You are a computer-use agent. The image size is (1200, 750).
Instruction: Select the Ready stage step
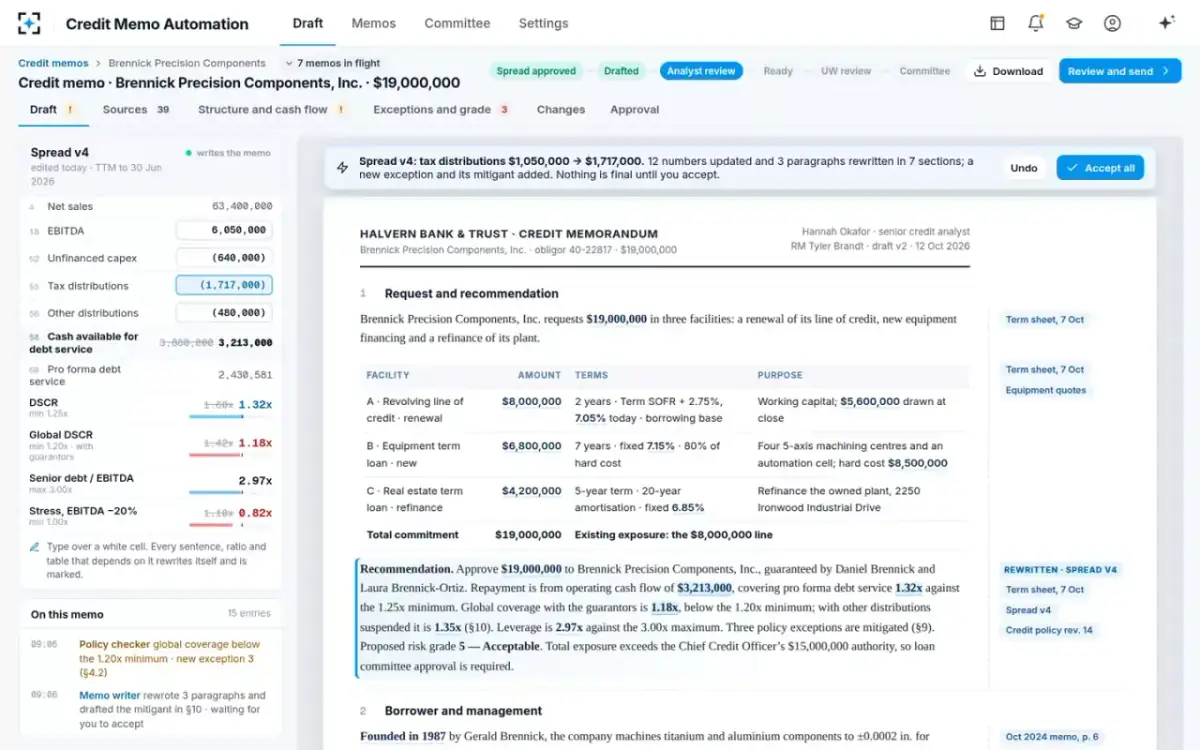(x=778, y=71)
